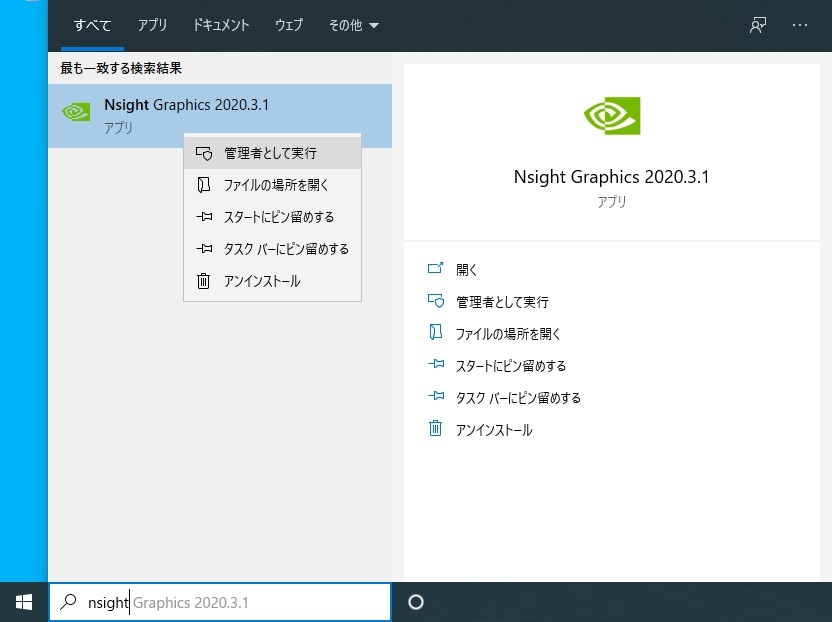Click ファイルの場所を開く in the right pane
The width and height of the screenshot is (832, 622).
pos(508,334)
